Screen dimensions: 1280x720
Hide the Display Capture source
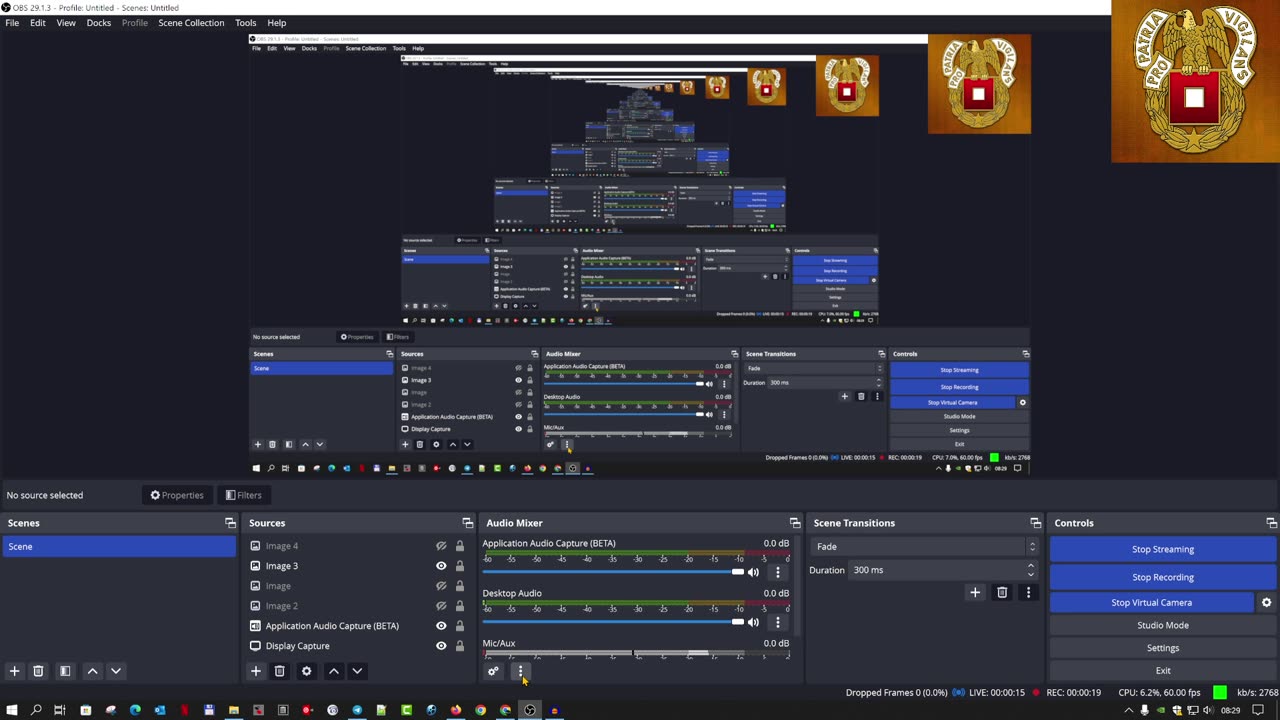click(441, 646)
